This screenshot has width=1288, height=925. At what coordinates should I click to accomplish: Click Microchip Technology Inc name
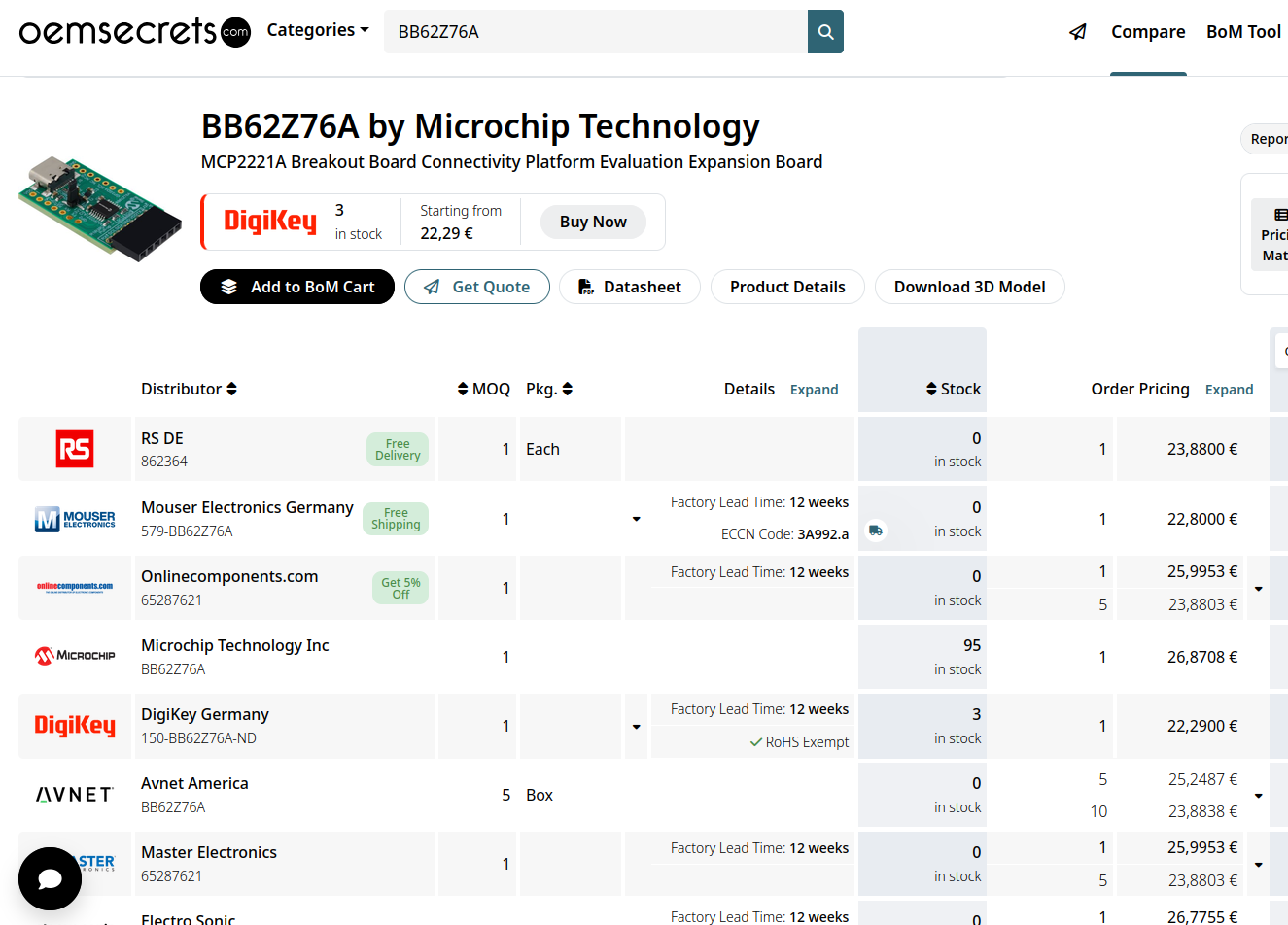[235, 645]
